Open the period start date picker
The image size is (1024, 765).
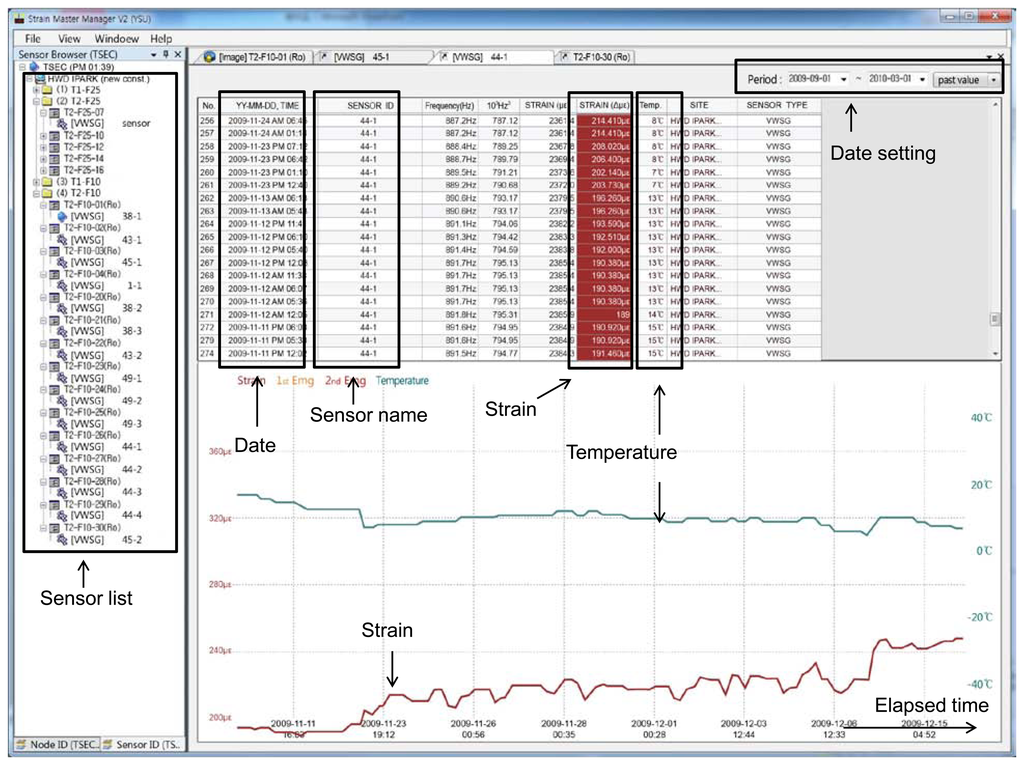click(844, 79)
